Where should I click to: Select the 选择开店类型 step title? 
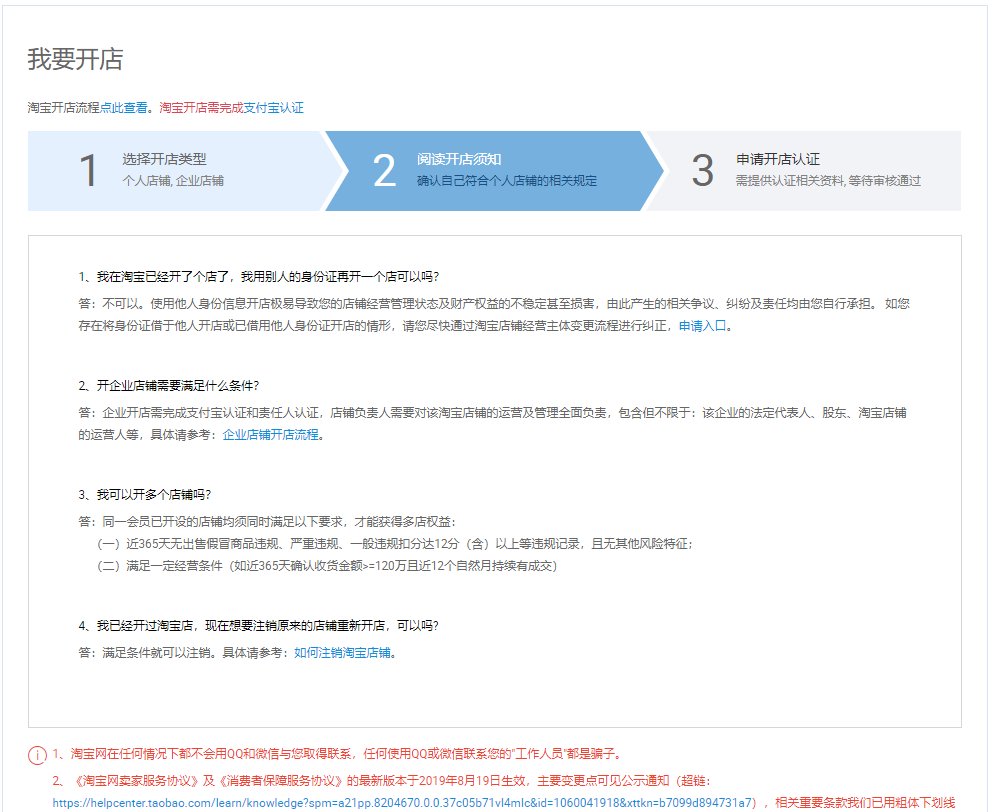coord(164,160)
